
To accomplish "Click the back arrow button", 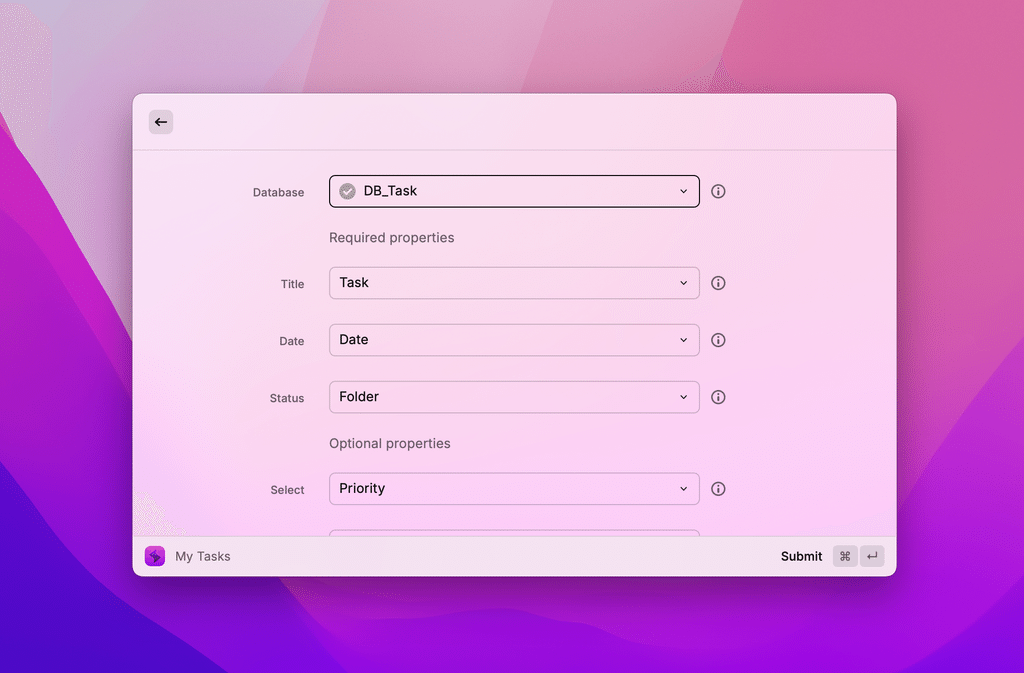I will coord(161,122).
